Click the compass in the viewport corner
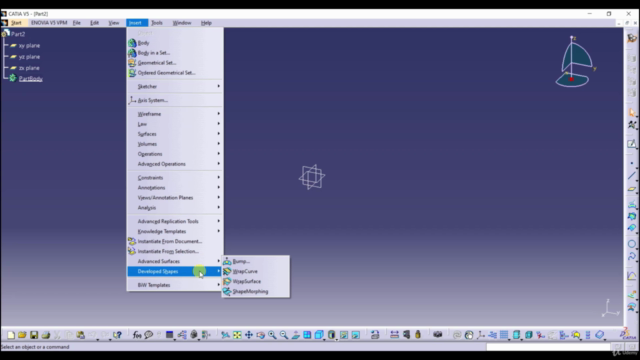This screenshot has height=360, width=640. pos(575,62)
